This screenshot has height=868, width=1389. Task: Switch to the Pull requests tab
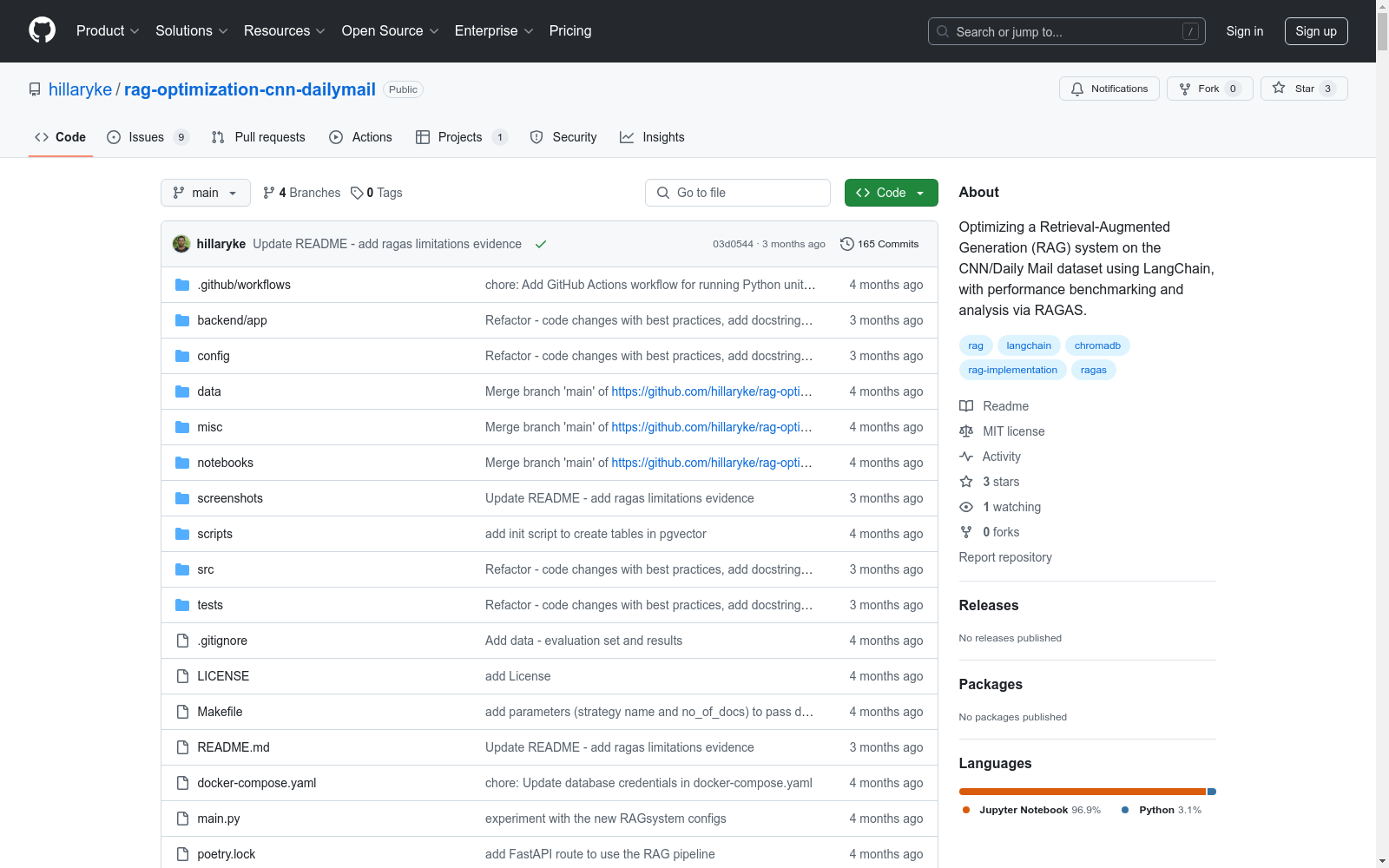pyautogui.click(x=259, y=137)
